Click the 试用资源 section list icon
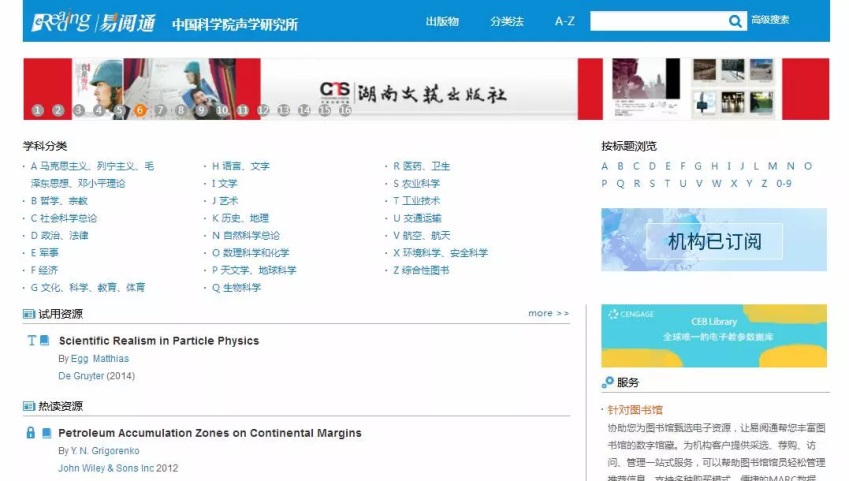Viewport: 849px width, 481px height. (x=29, y=314)
